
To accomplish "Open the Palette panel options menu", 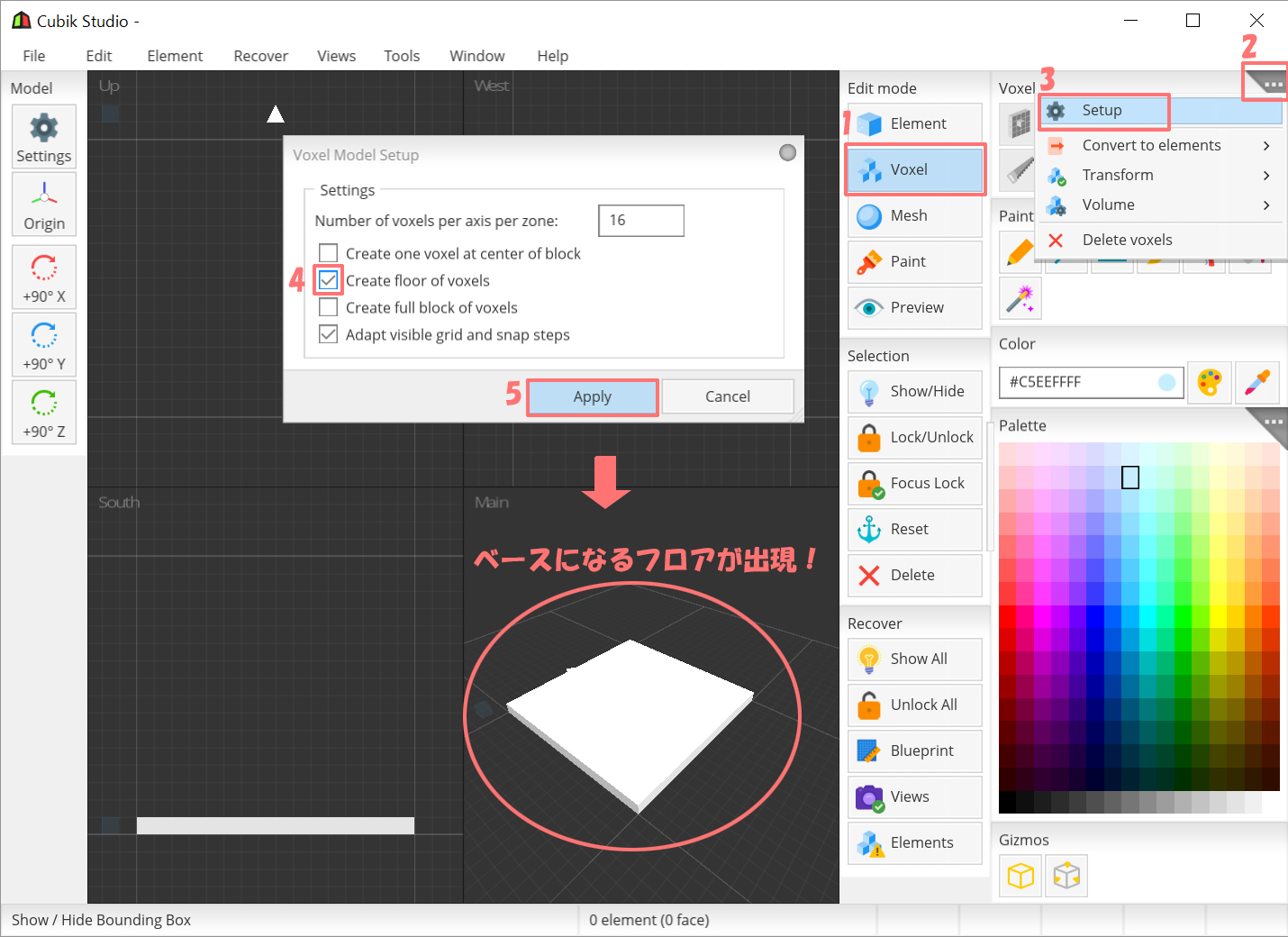I will (1272, 423).
